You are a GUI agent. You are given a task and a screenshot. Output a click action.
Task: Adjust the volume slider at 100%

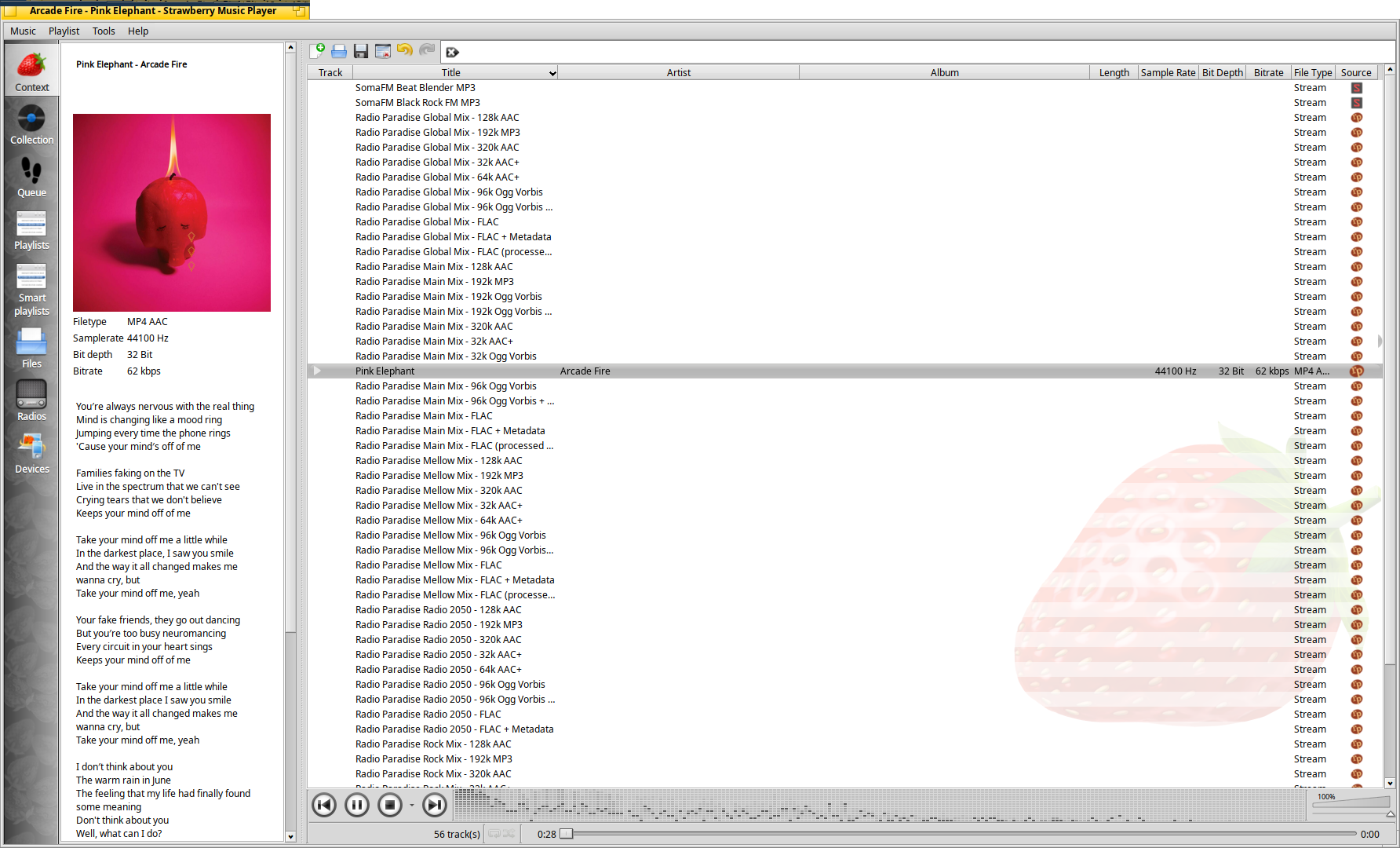[1351, 802]
